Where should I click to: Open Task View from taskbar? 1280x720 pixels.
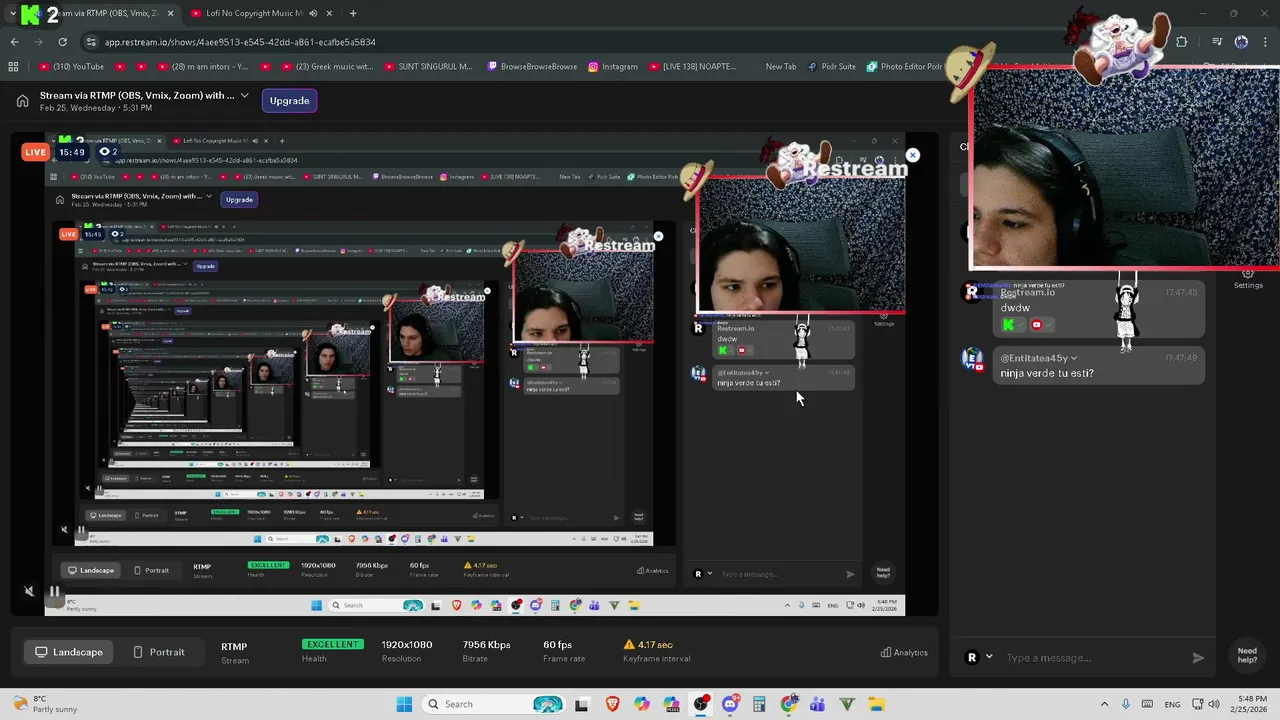(x=582, y=704)
